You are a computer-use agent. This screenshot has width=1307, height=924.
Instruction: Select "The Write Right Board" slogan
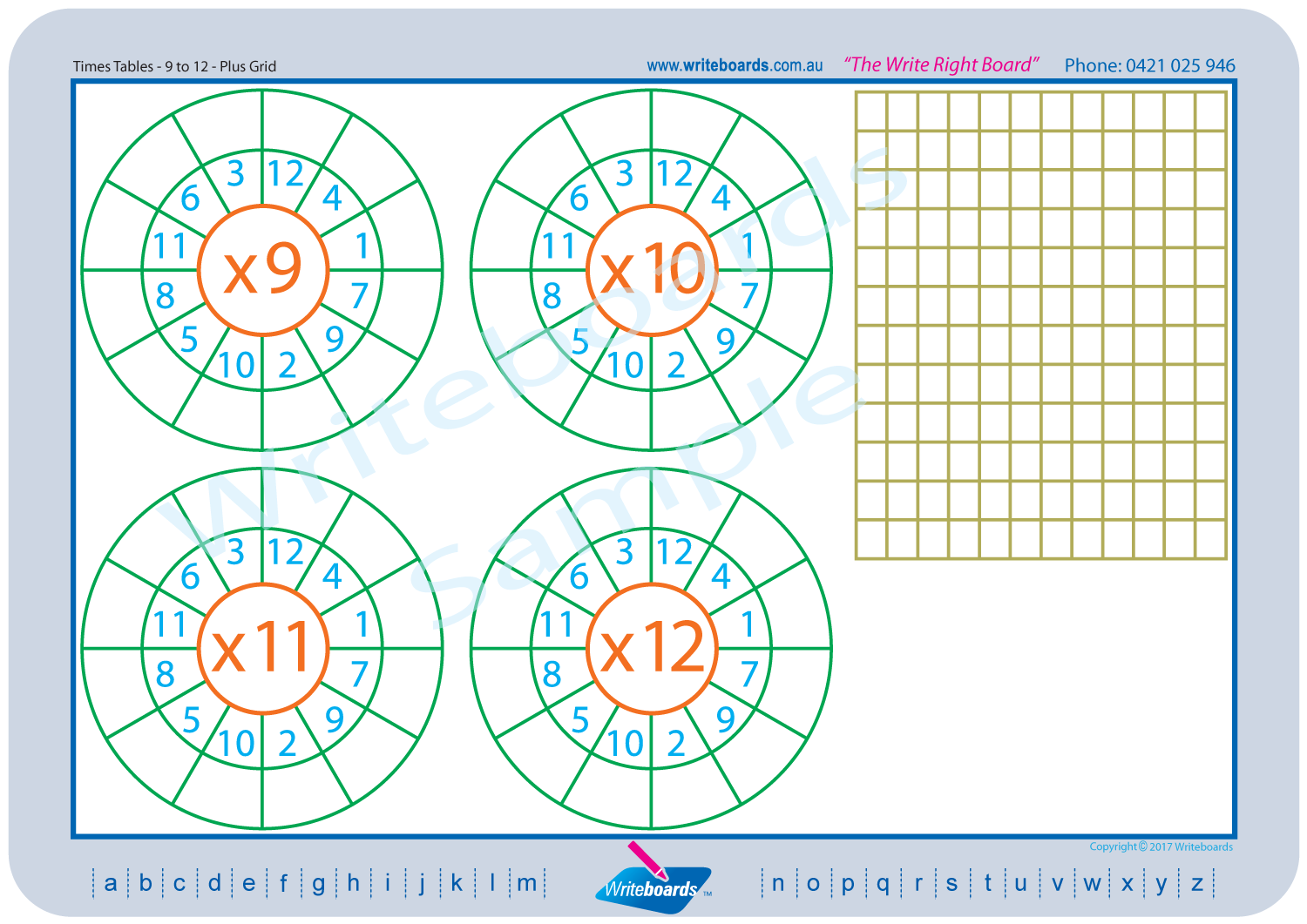(941, 64)
